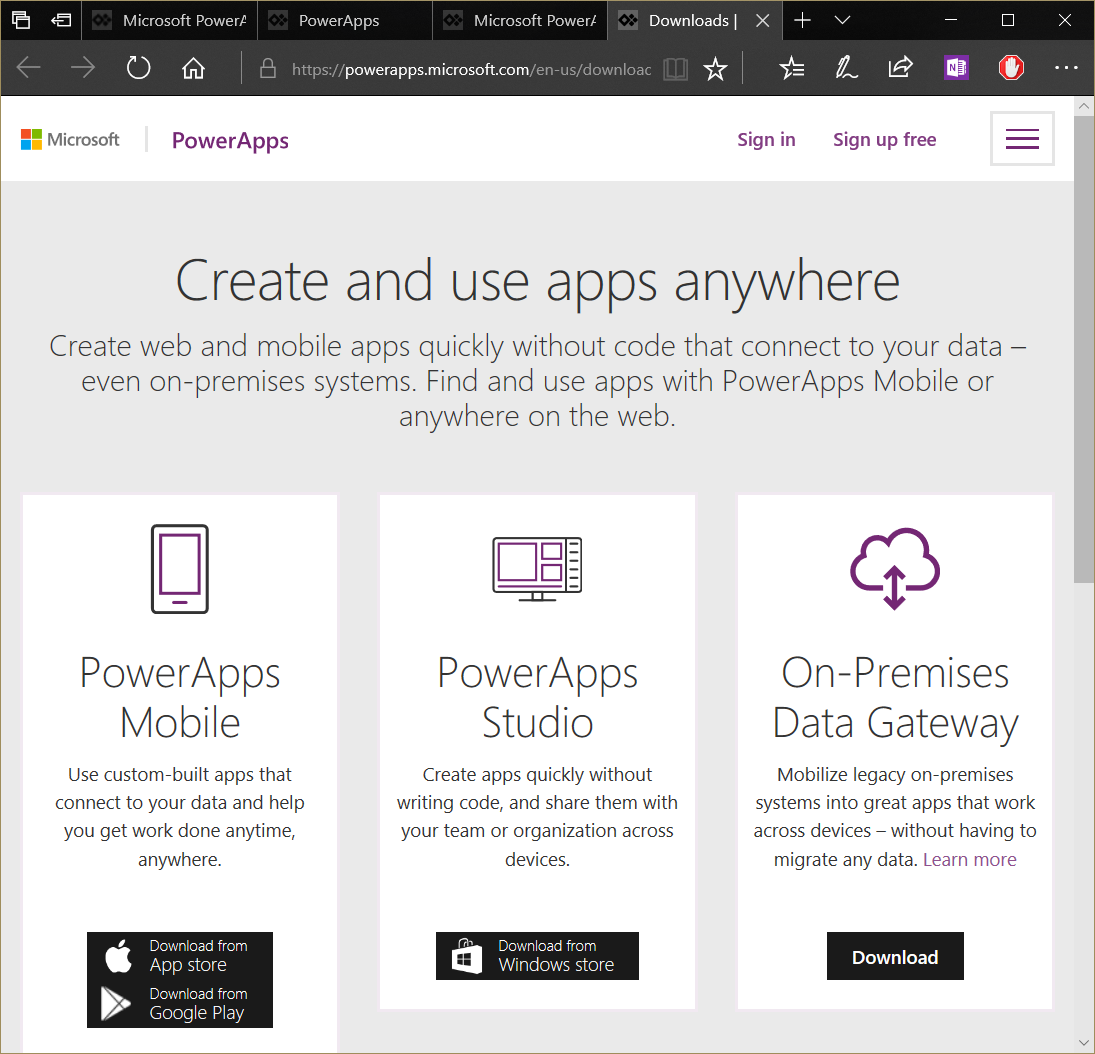Clip the page with OneNote Web Clipper
The height and width of the screenshot is (1054, 1095).
coord(955,67)
